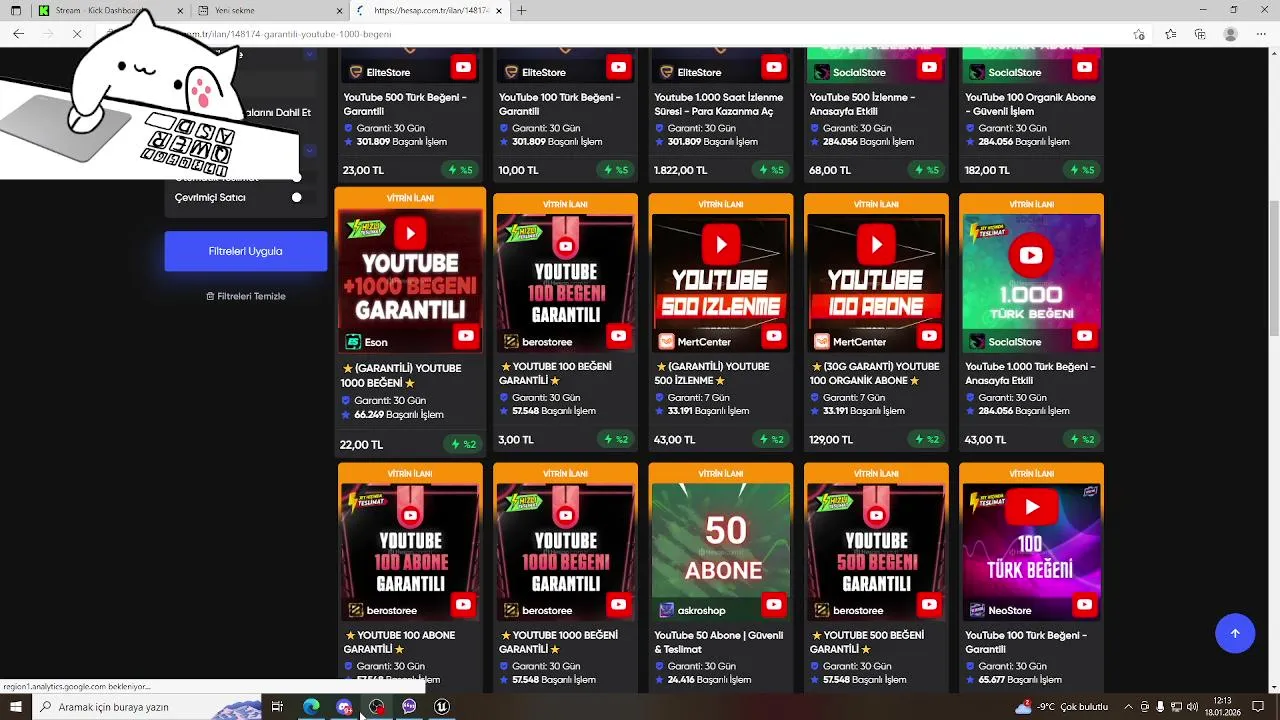Image resolution: width=1280 pixels, height=720 pixels.
Task: Open a new browser tab
Action: tap(521, 10)
